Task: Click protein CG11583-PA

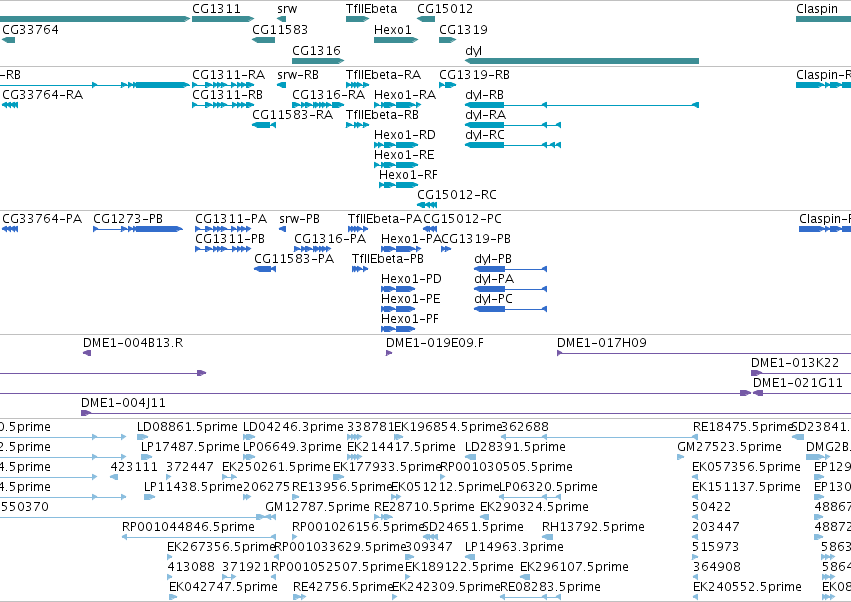Action: coord(294,259)
